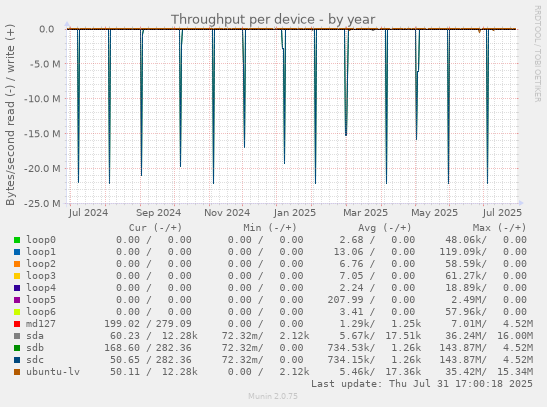Click the 'Last update' timestamp text
The width and height of the screenshot is (547, 407).
(422, 384)
